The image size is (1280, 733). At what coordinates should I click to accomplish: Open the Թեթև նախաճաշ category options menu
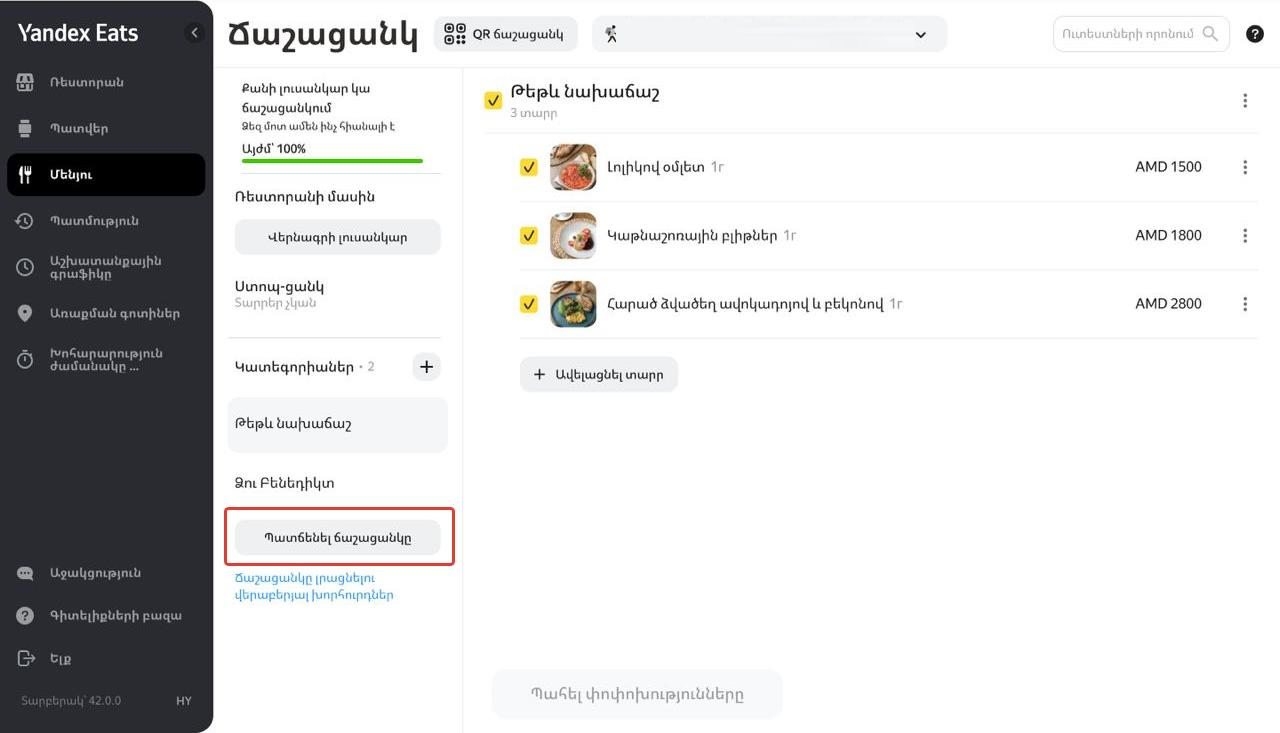pos(1245,100)
